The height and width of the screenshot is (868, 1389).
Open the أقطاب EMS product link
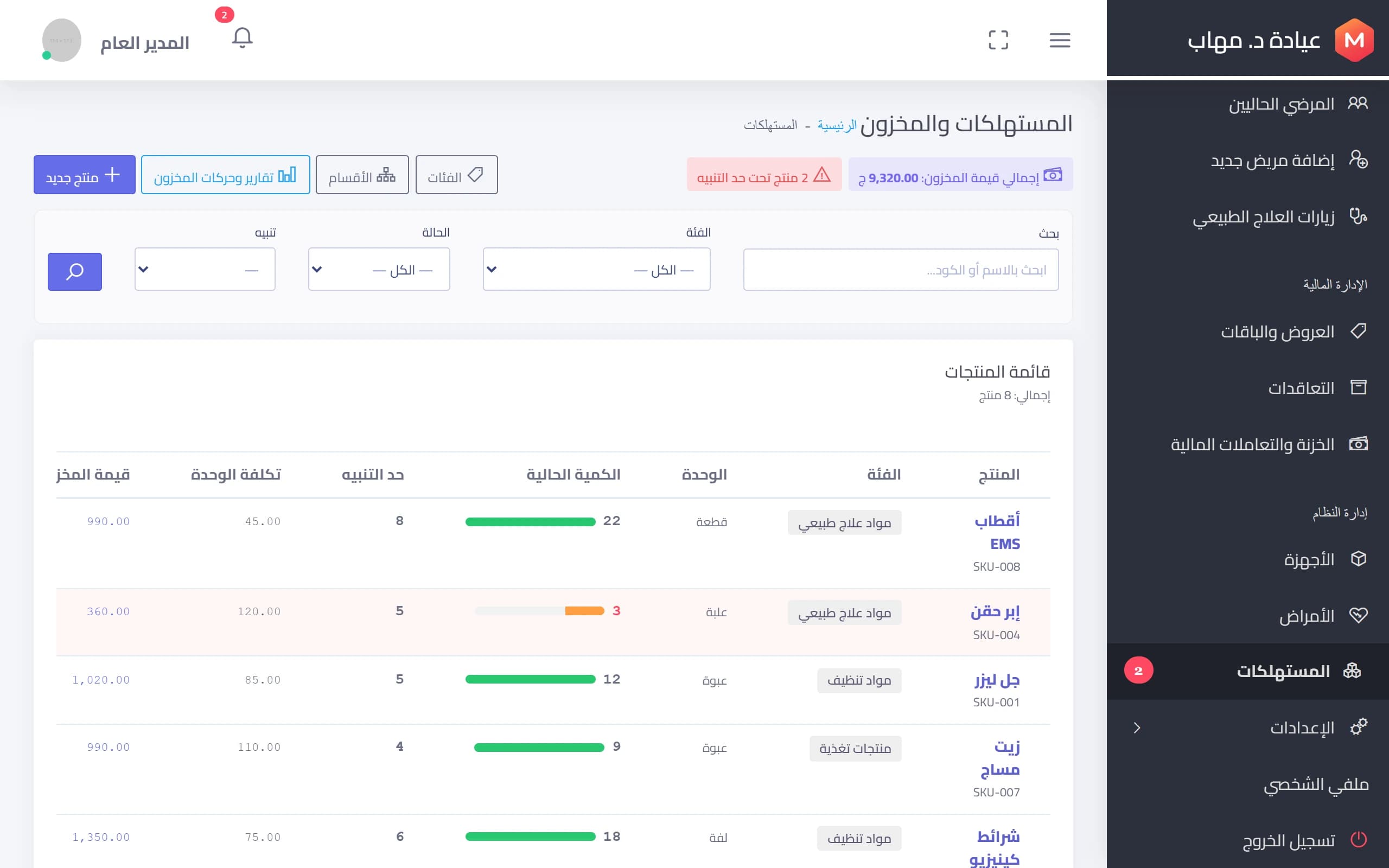pos(997,532)
